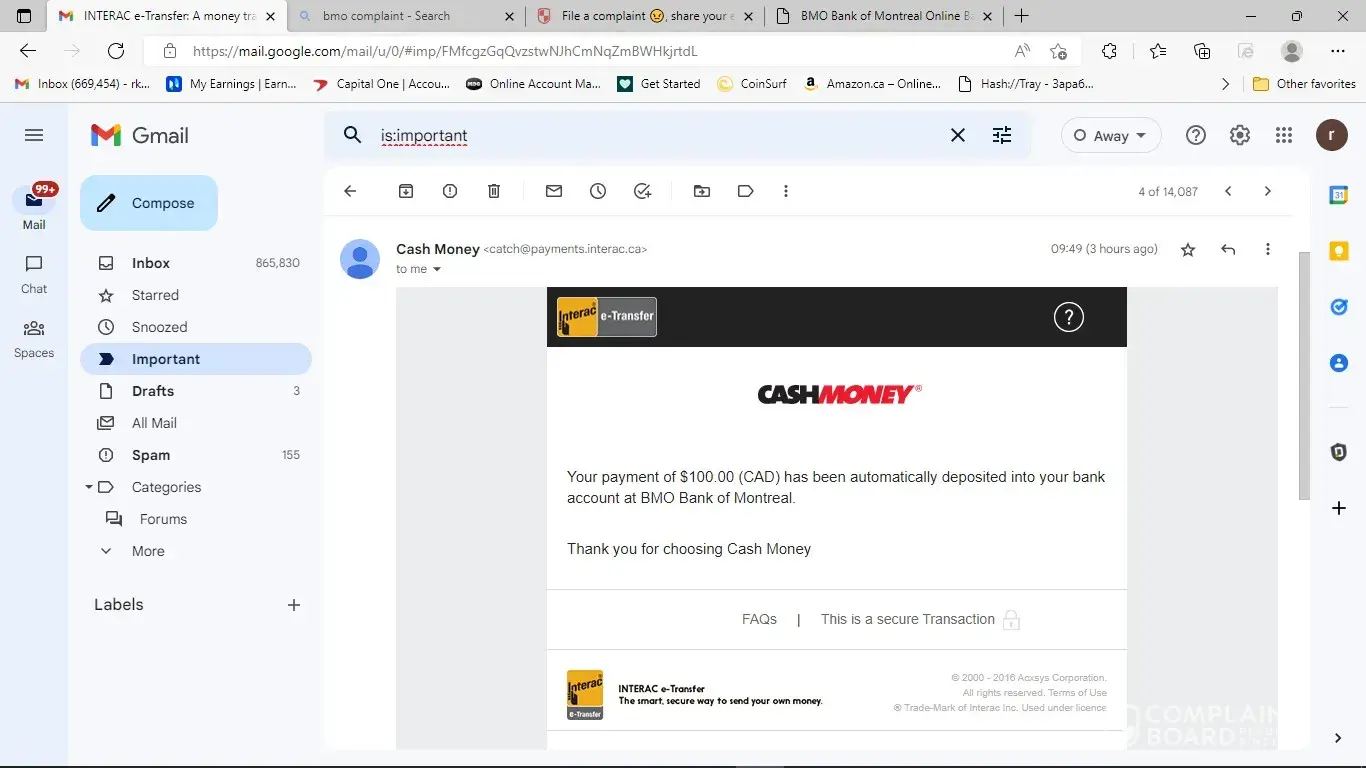Open the Inbox folder
Image resolution: width=1366 pixels, height=768 pixels.
pos(196,263)
